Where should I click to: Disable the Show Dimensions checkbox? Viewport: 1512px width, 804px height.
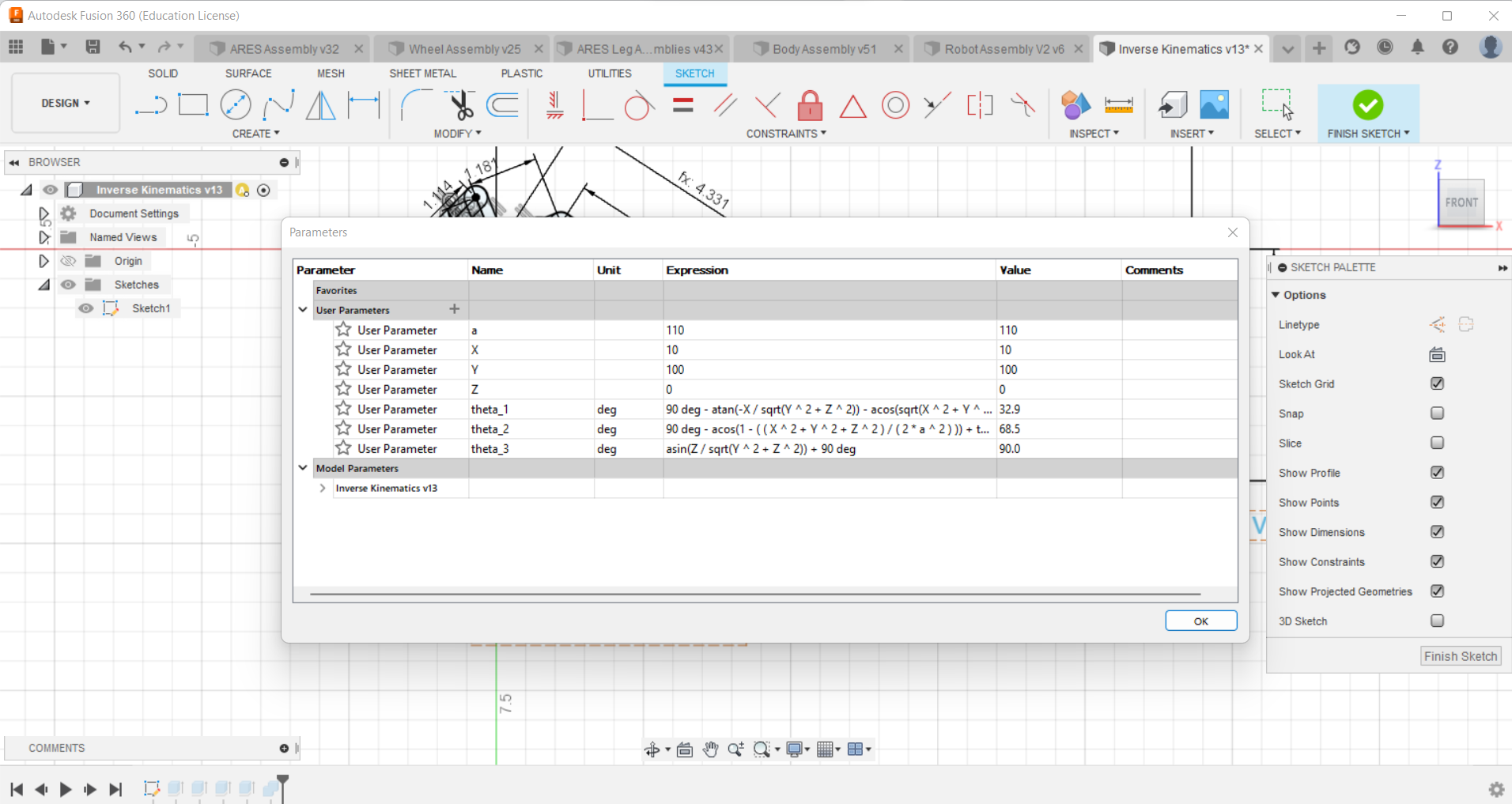(x=1437, y=531)
